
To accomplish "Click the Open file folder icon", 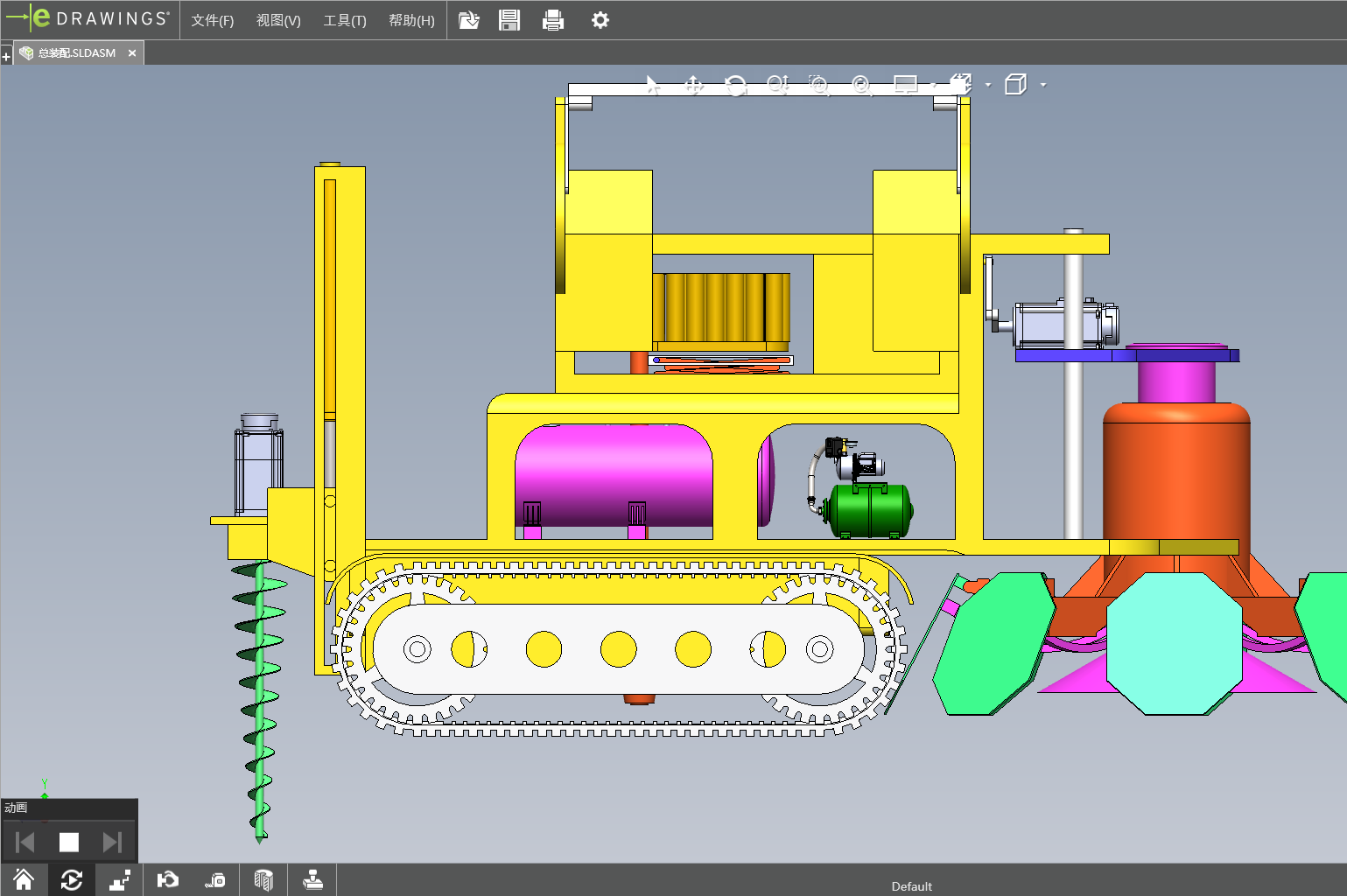I will [469, 20].
